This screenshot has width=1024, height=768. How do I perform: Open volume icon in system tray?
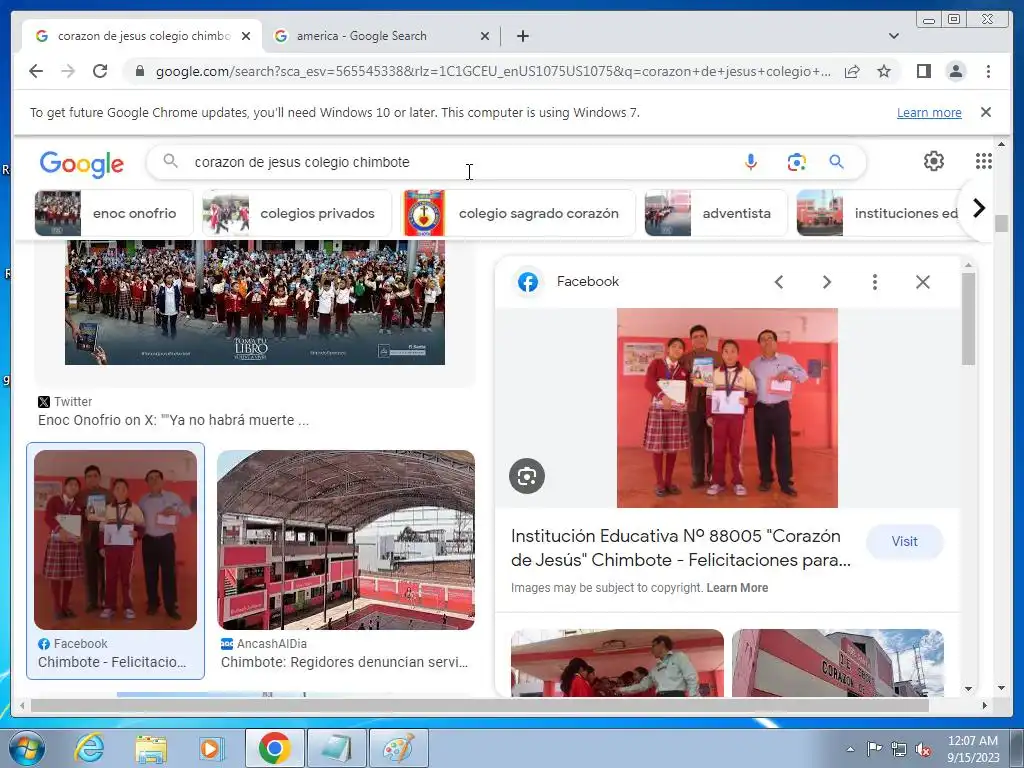pos(923,749)
